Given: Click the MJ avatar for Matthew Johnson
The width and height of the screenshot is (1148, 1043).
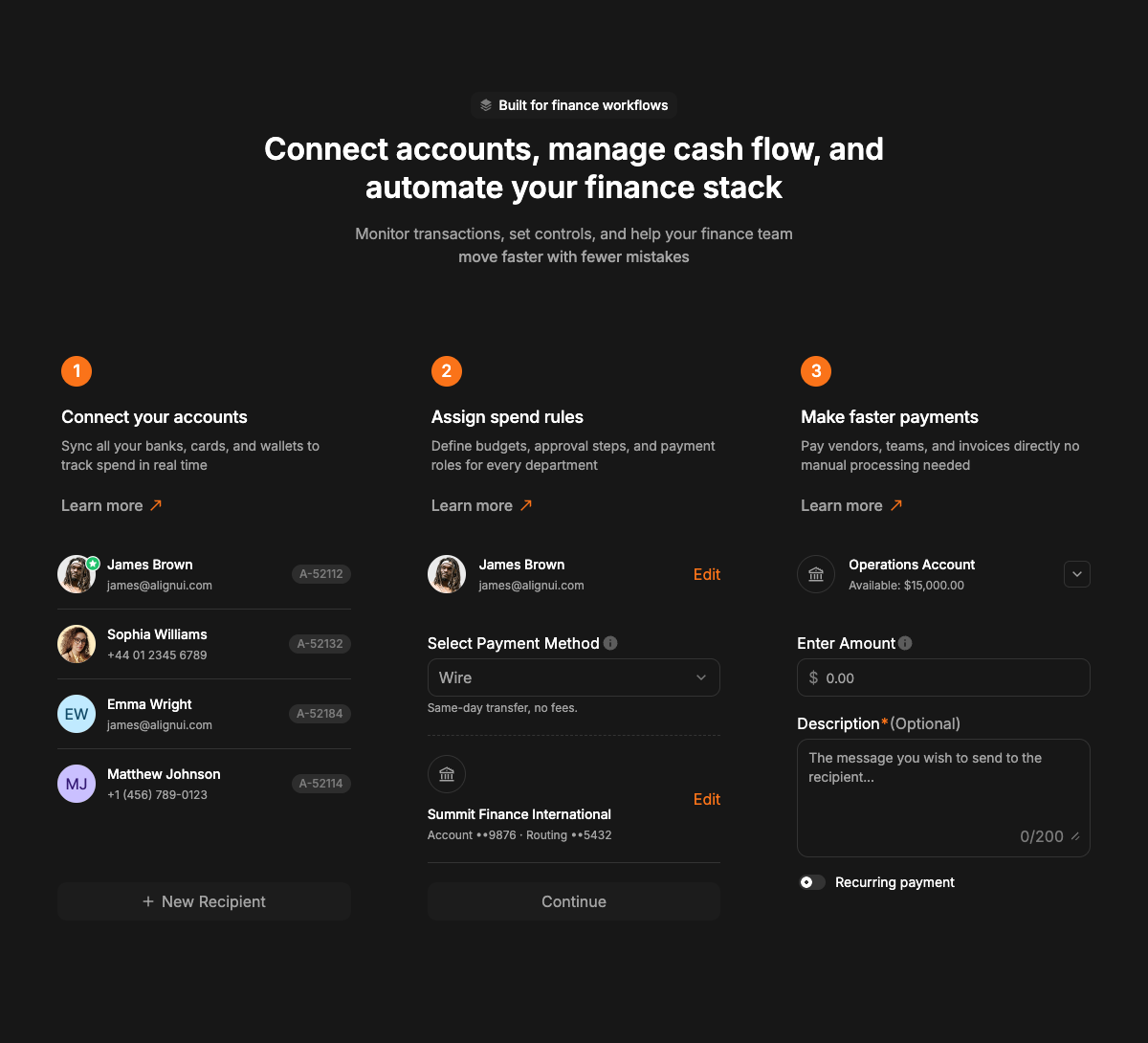Looking at the screenshot, I should point(77,784).
